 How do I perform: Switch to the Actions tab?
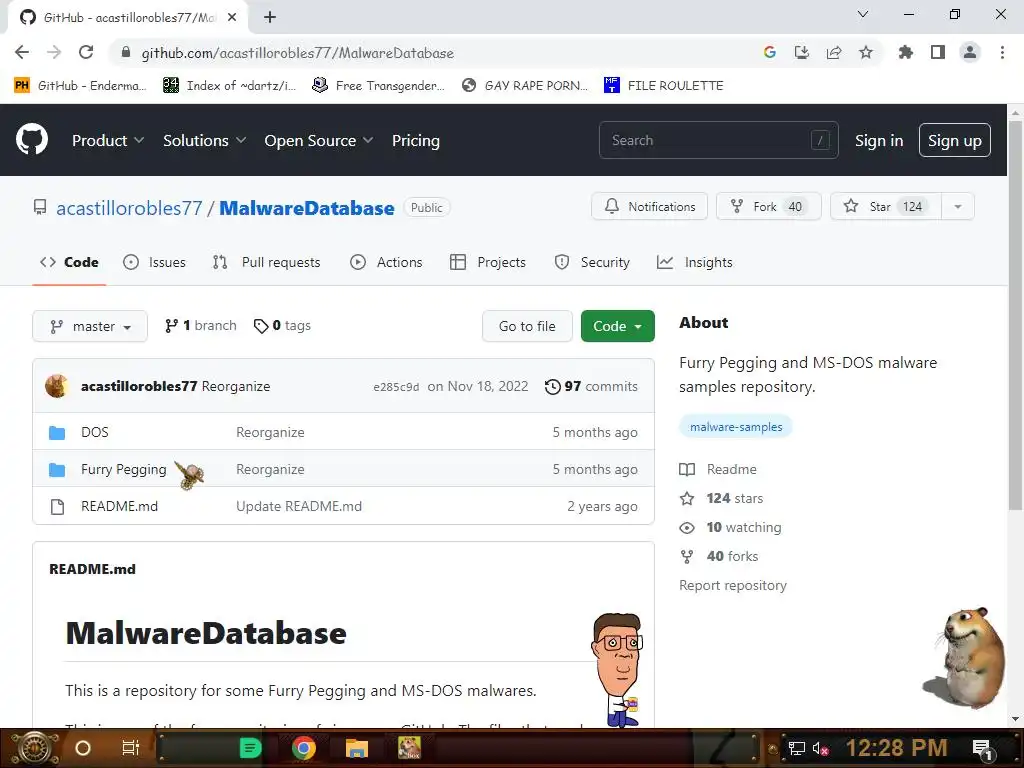pyautogui.click(x=386, y=262)
